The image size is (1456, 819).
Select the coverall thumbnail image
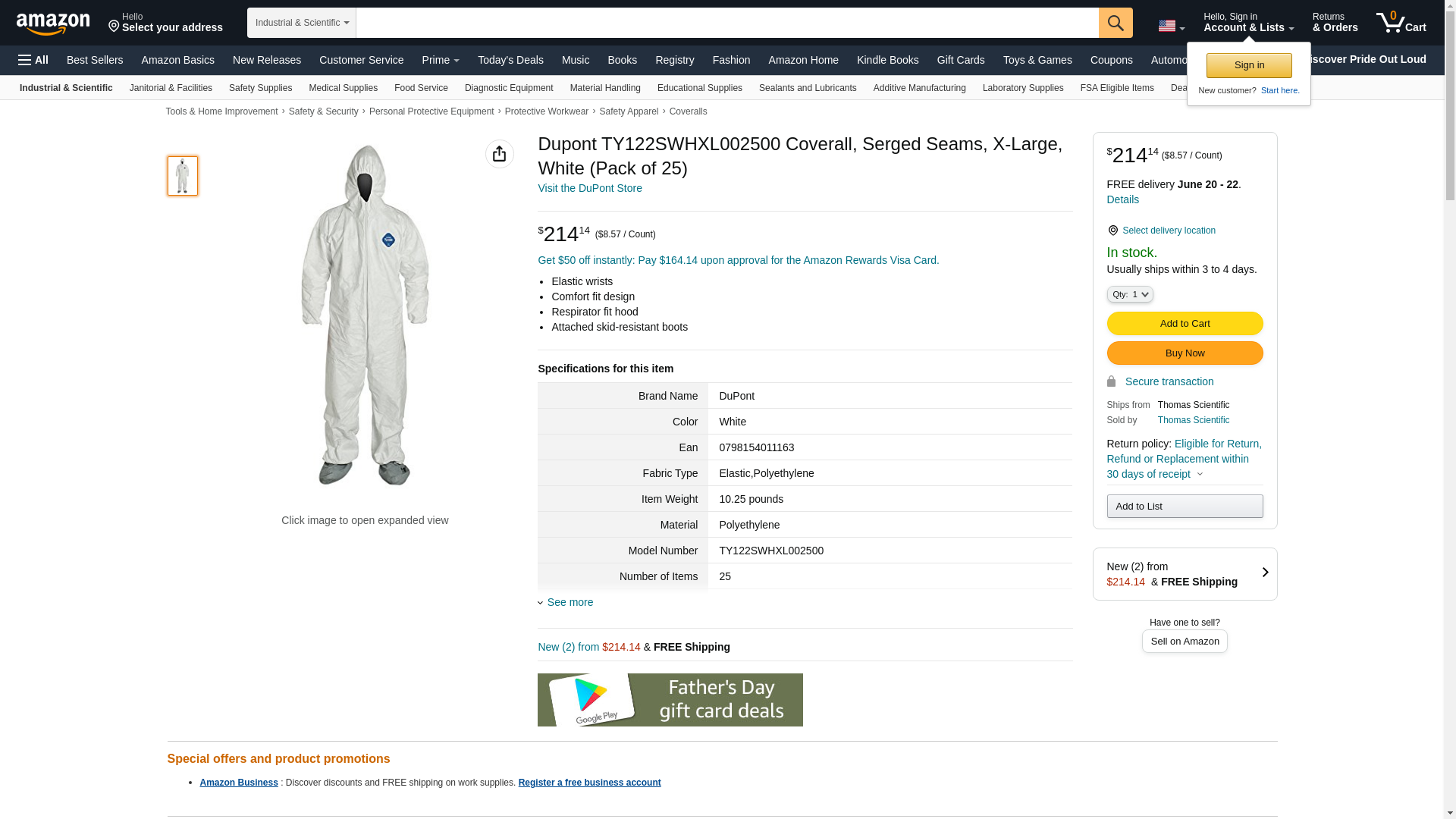pyautogui.click(x=182, y=176)
